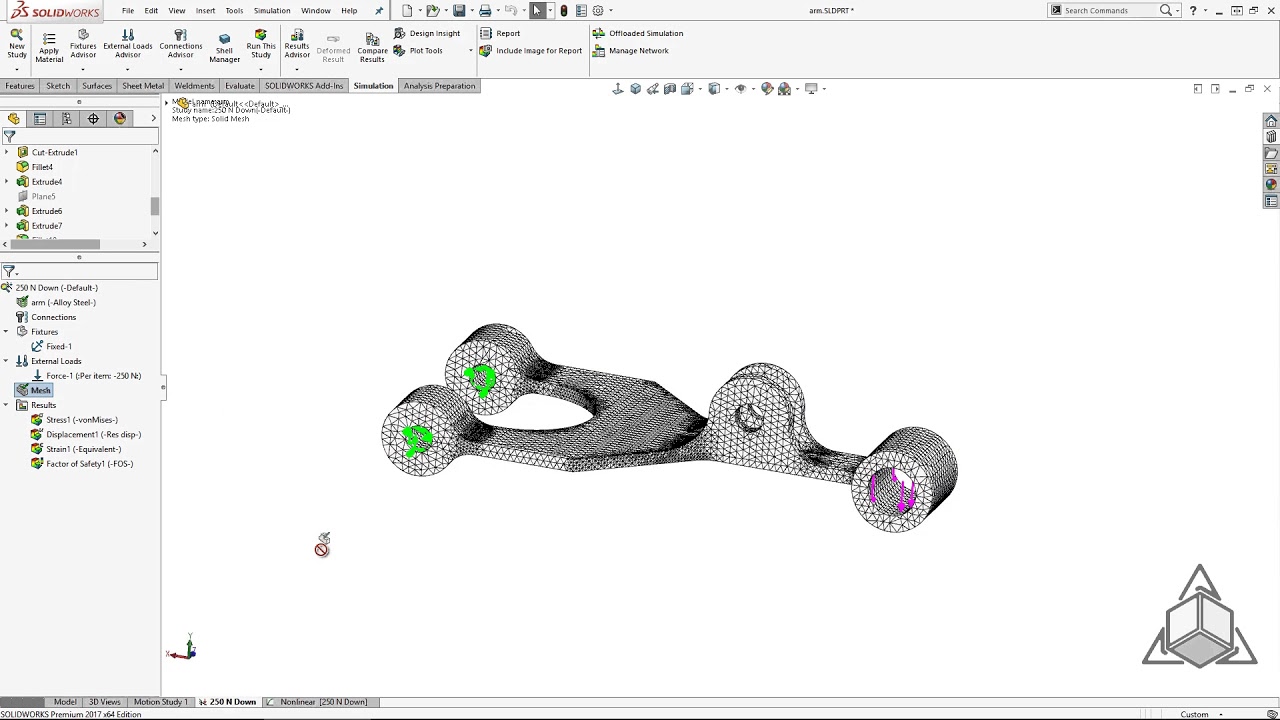Screen dimensions: 1280x720
Task: Collapse the Fixtures folder
Action: click(7, 332)
